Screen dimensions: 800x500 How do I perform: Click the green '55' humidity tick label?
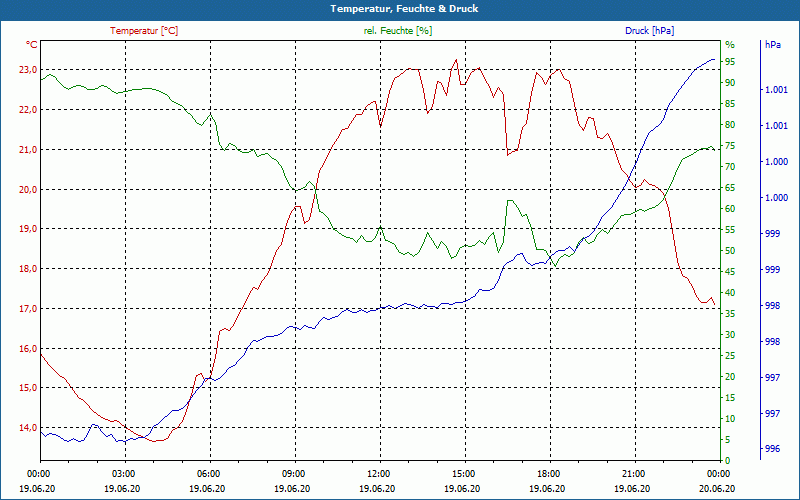pyautogui.click(x=730, y=230)
